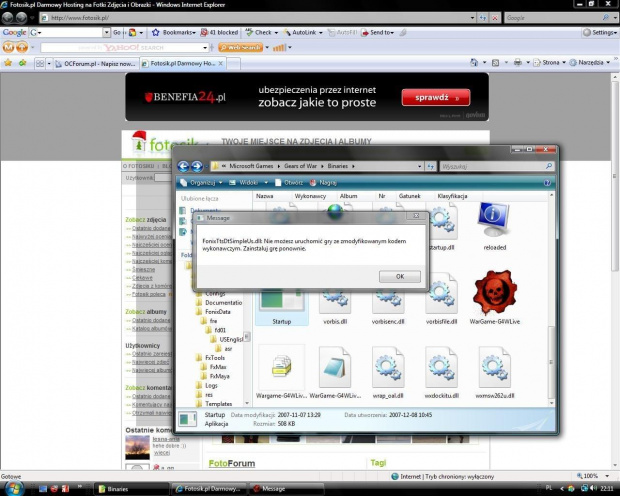Image resolution: width=620 pixels, height=496 pixels.
Task: Click Explorer back arrow button
Action: point(183,167)
